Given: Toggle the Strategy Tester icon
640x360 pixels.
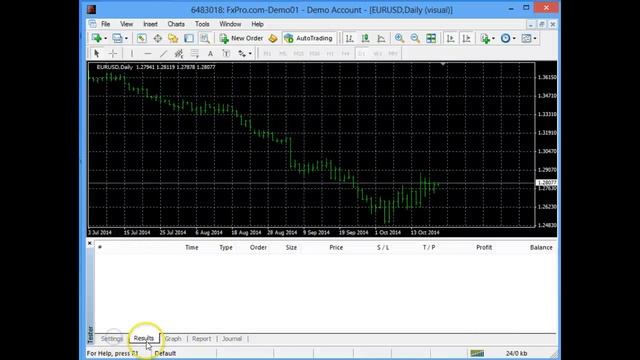Looking at the screenshot, I should pos(205,38).
